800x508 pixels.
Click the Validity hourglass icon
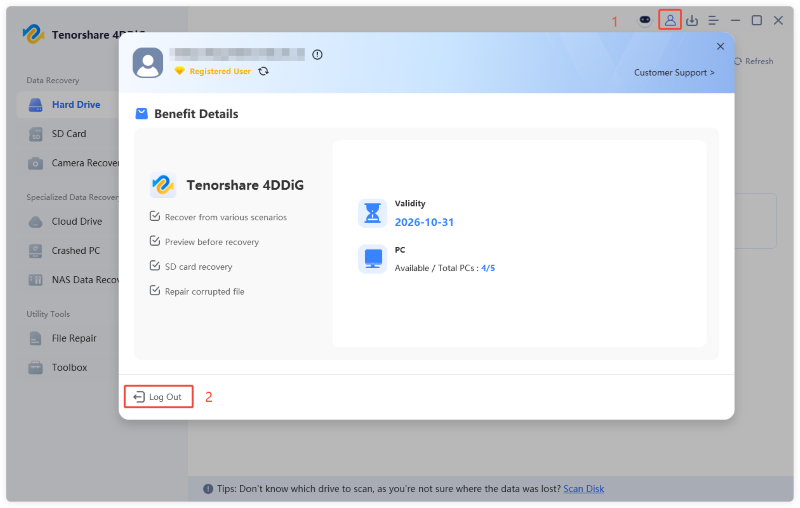pyautogui.click(x=372, y=213)
